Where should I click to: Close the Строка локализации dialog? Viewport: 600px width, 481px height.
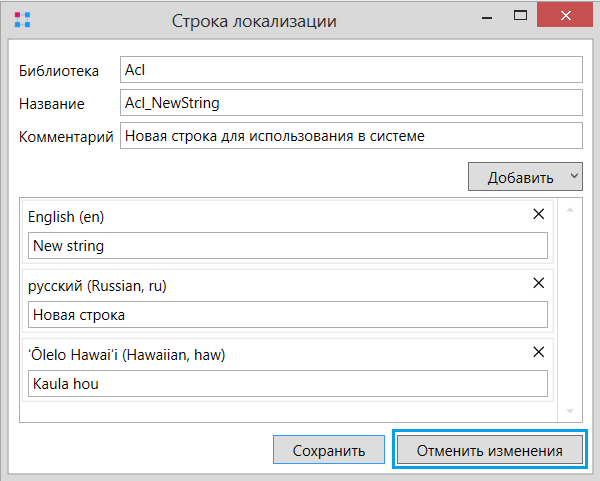pos(565,15)
